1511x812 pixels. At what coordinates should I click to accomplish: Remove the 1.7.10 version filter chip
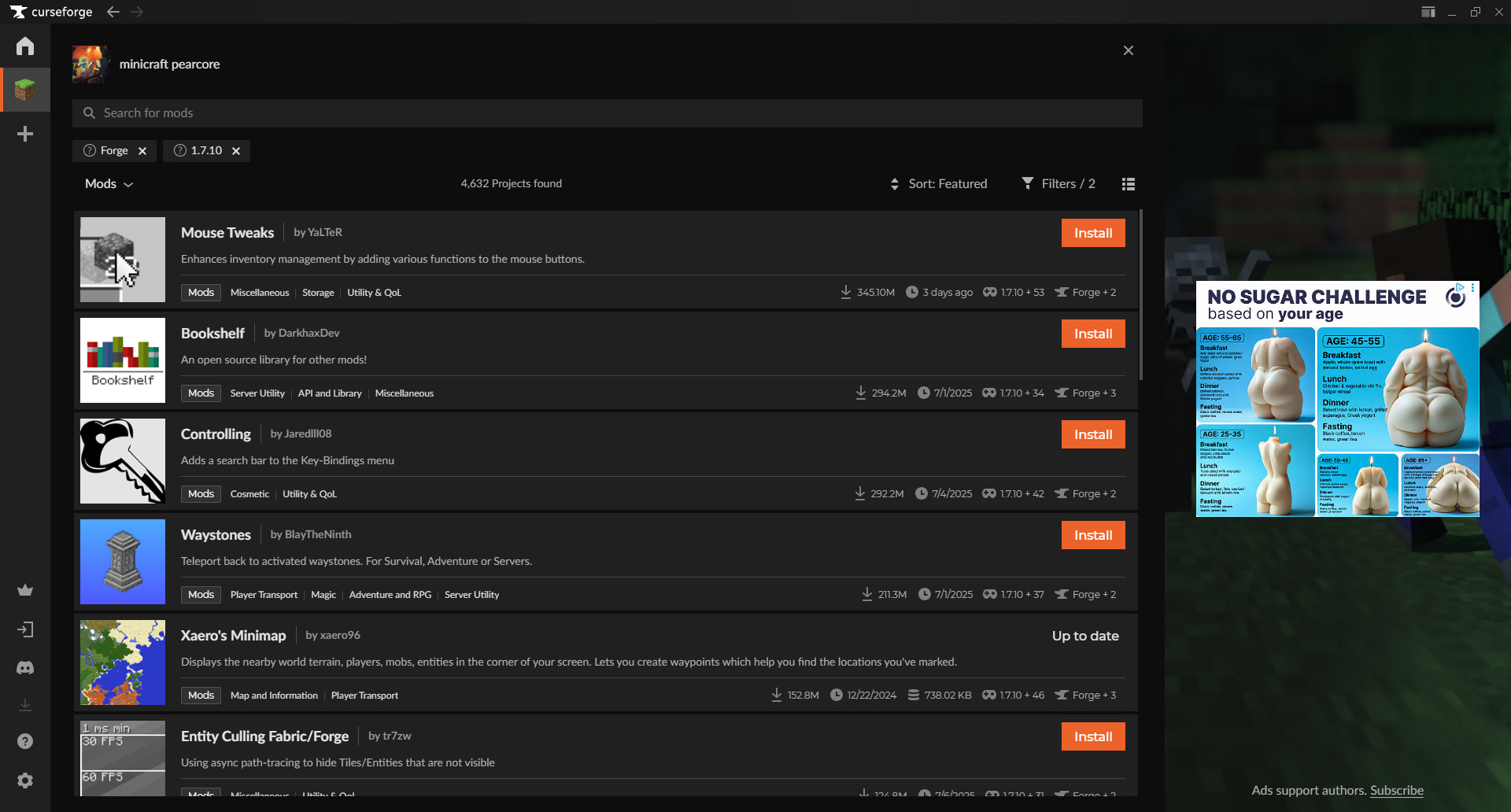[236, 151]
